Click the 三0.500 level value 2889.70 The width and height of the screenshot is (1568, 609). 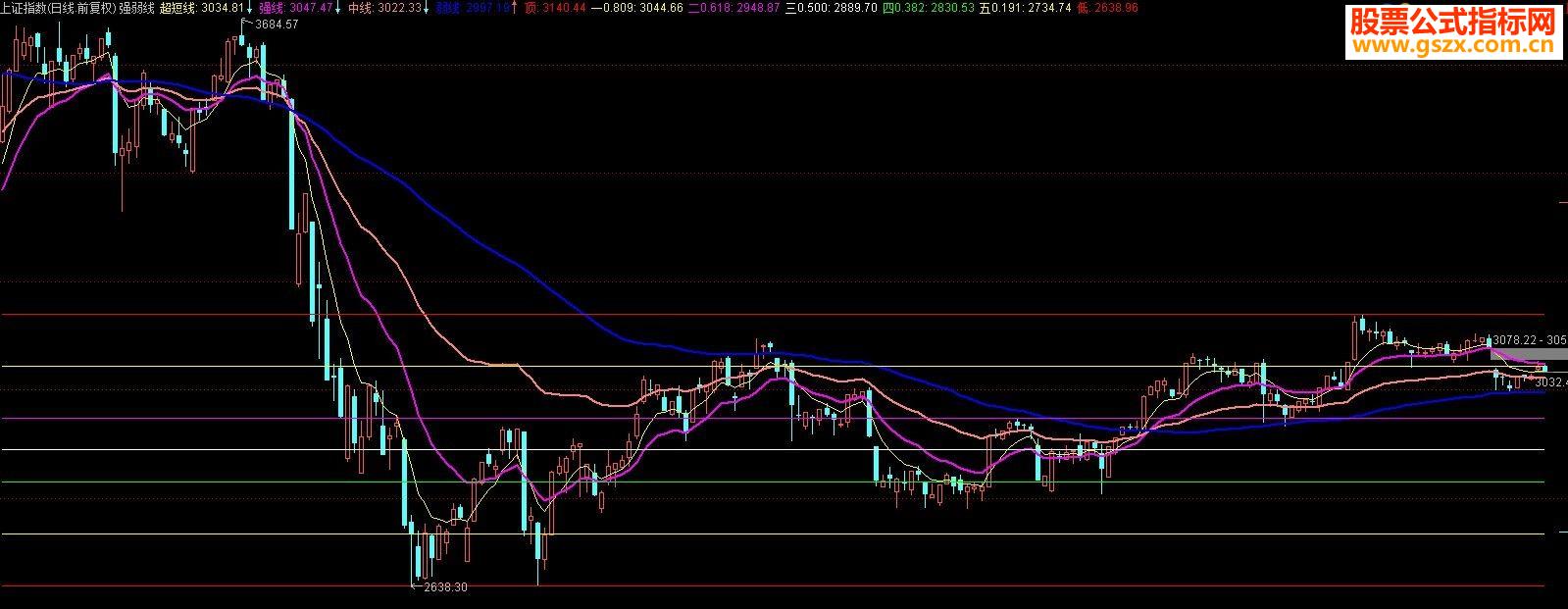click(x=855, y=8)
